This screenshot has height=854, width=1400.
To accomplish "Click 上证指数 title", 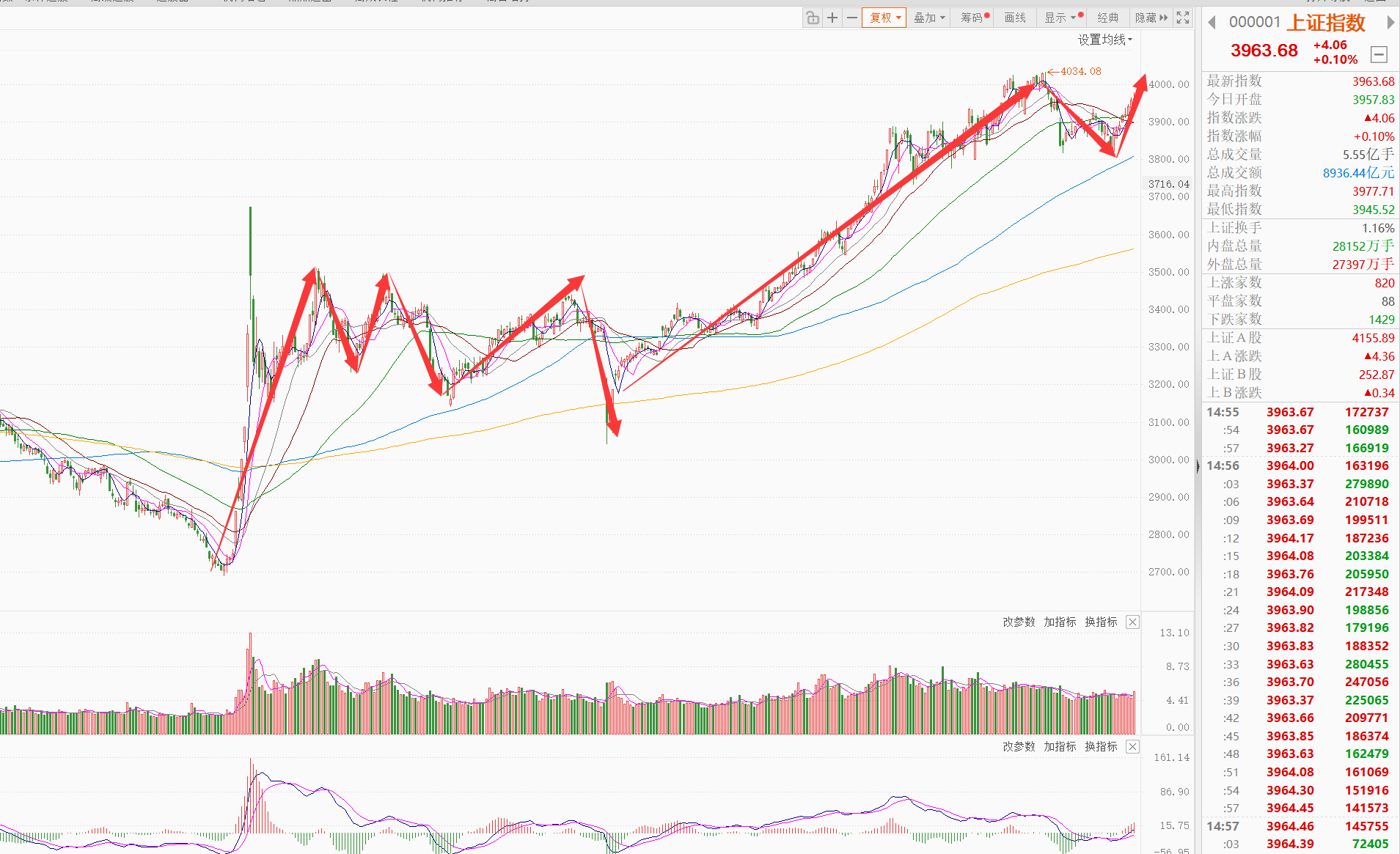I will pyautogui.click(x=1326, y=23).
